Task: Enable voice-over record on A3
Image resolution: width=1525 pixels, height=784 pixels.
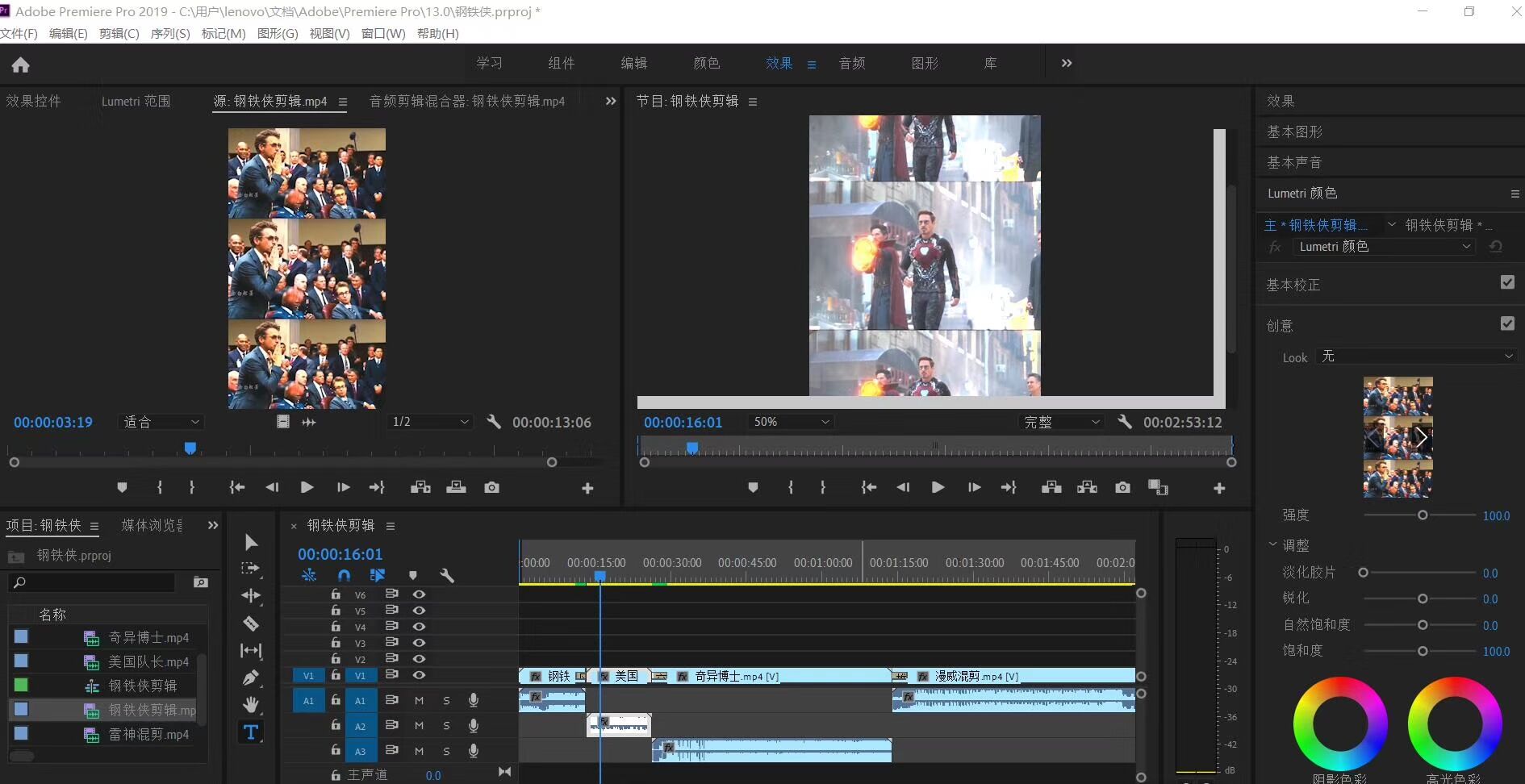Action: [474, 751]
